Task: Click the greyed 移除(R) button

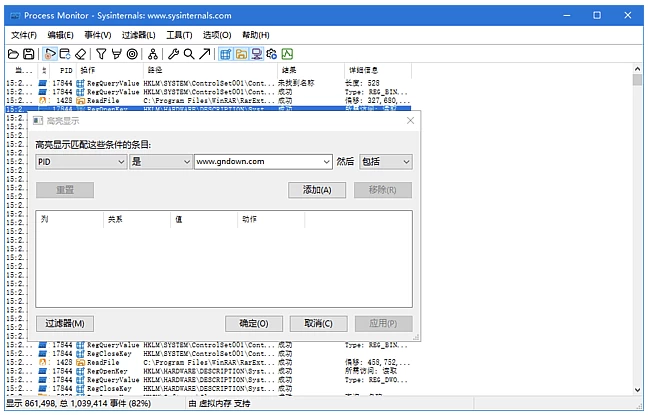Action: point(383,190)
